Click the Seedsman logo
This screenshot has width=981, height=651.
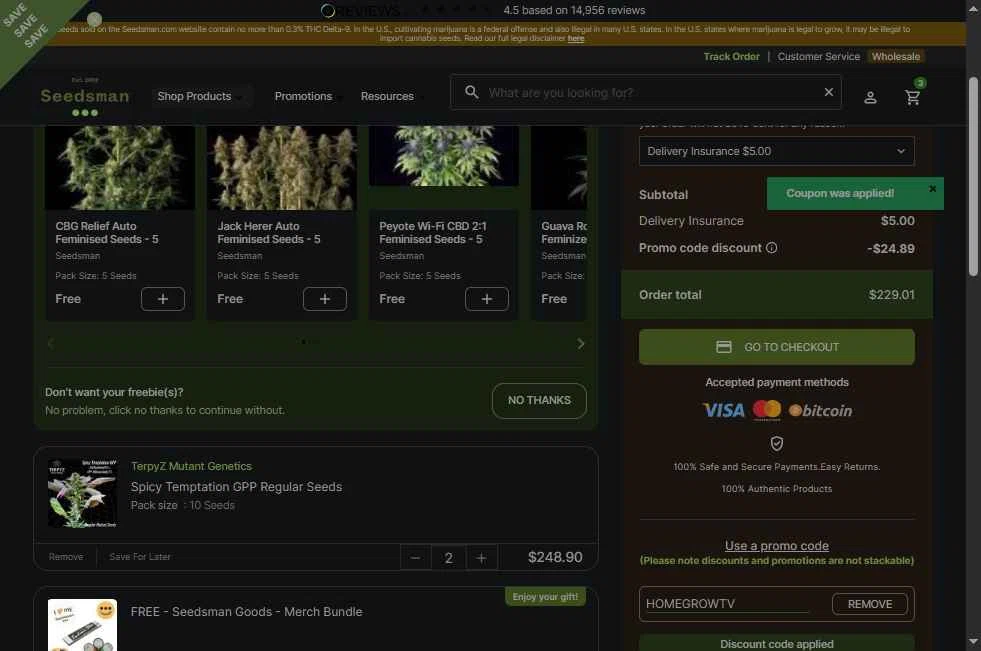coord(85,96)
